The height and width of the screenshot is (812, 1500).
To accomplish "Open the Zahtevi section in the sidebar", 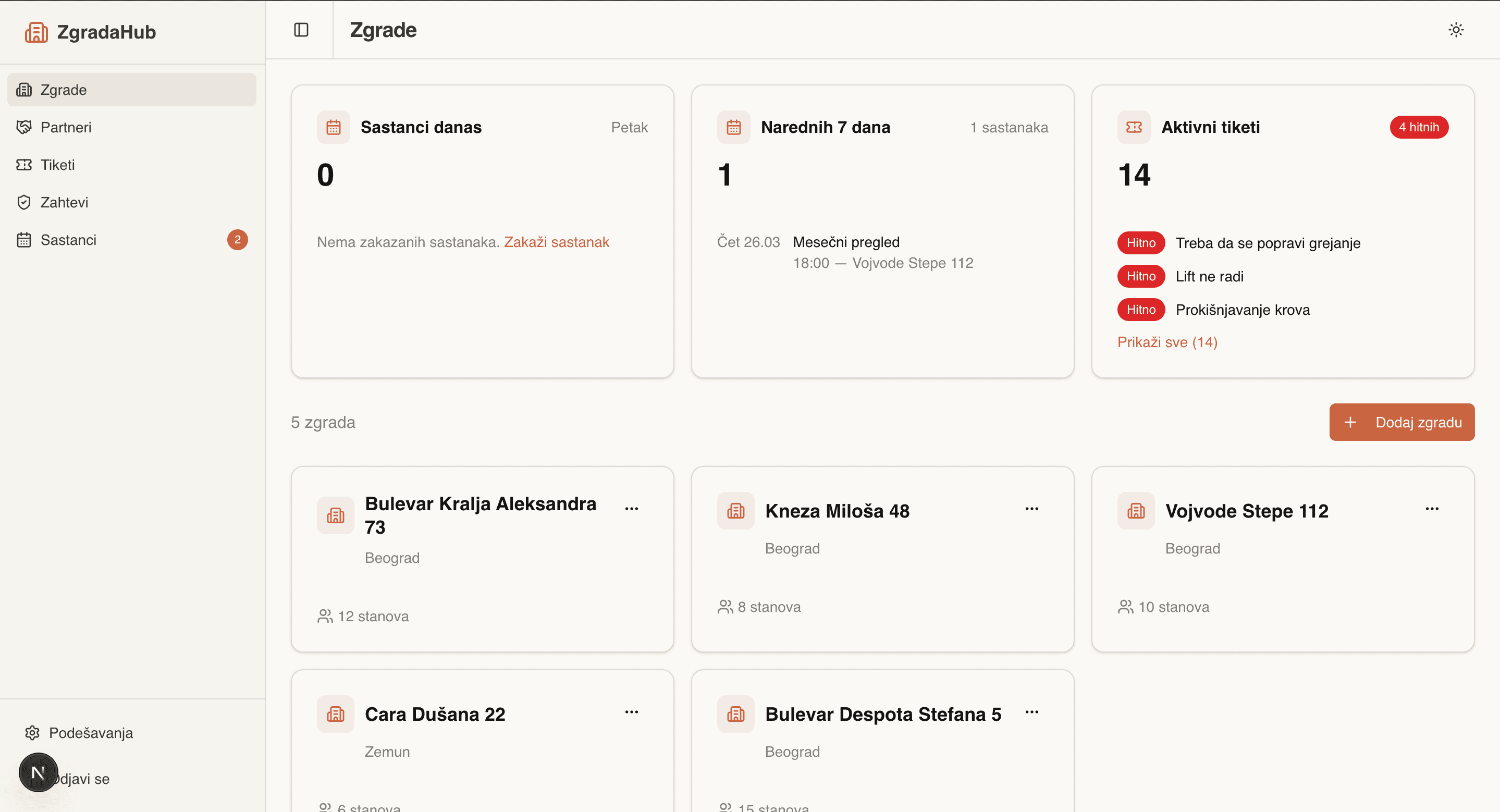I will click(64, 202).
